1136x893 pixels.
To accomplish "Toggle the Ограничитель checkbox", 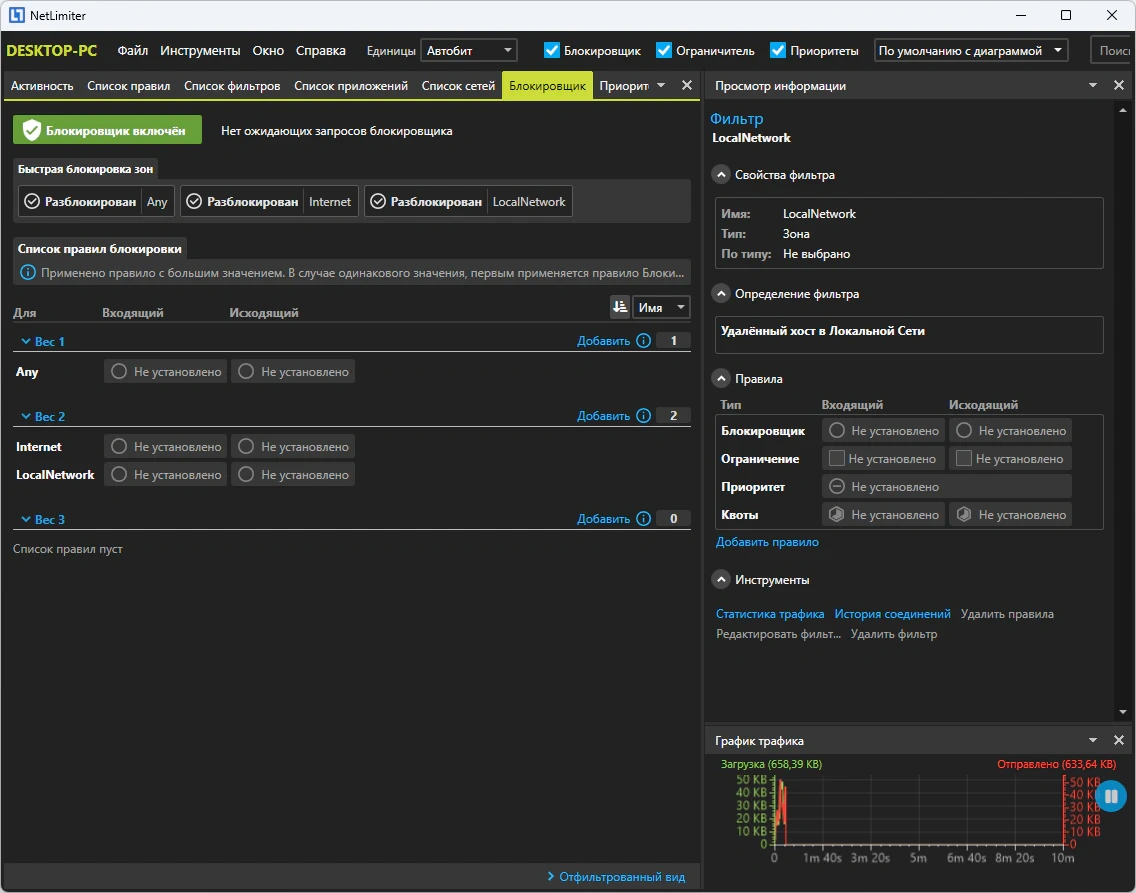I will 664,50.
